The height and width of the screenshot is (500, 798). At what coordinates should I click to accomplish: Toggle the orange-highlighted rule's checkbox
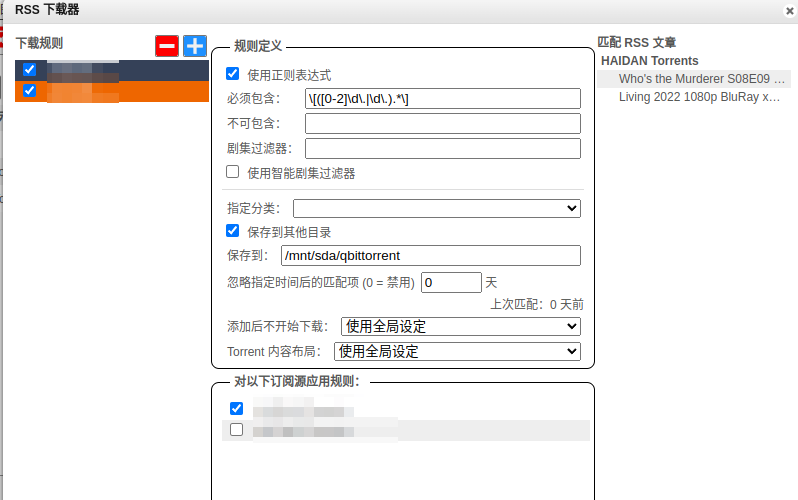coord(30,91)
